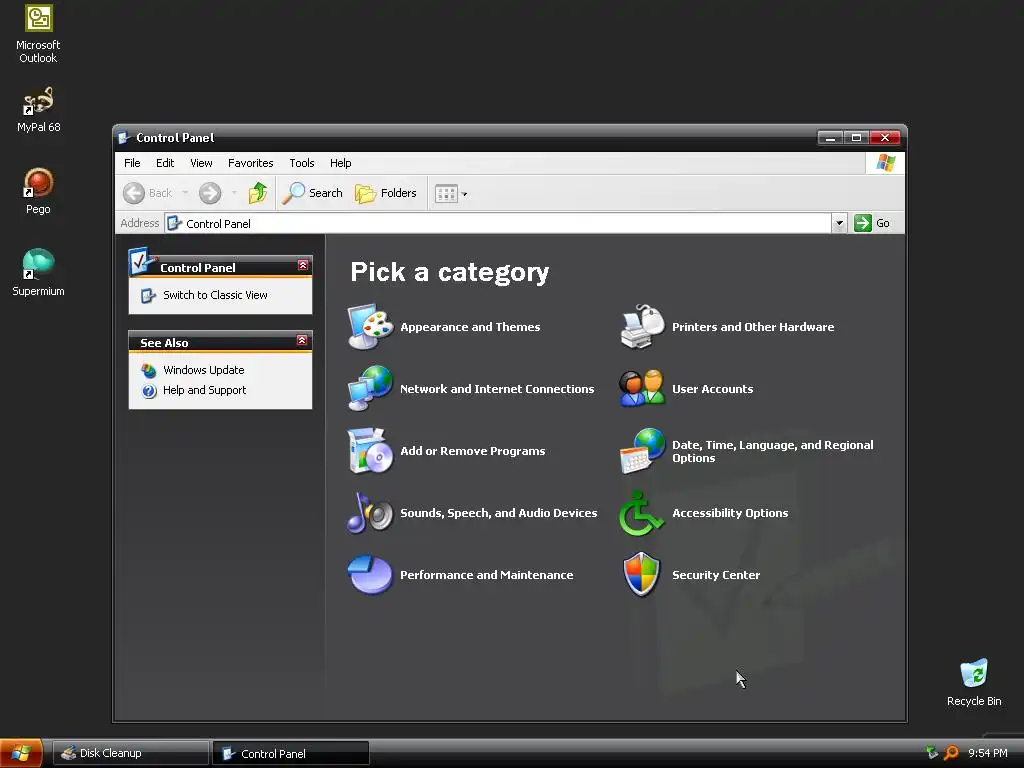Click the magnifier icon in system tray
This screenshot has width=1024, height=768.
(x=951, y=753)
